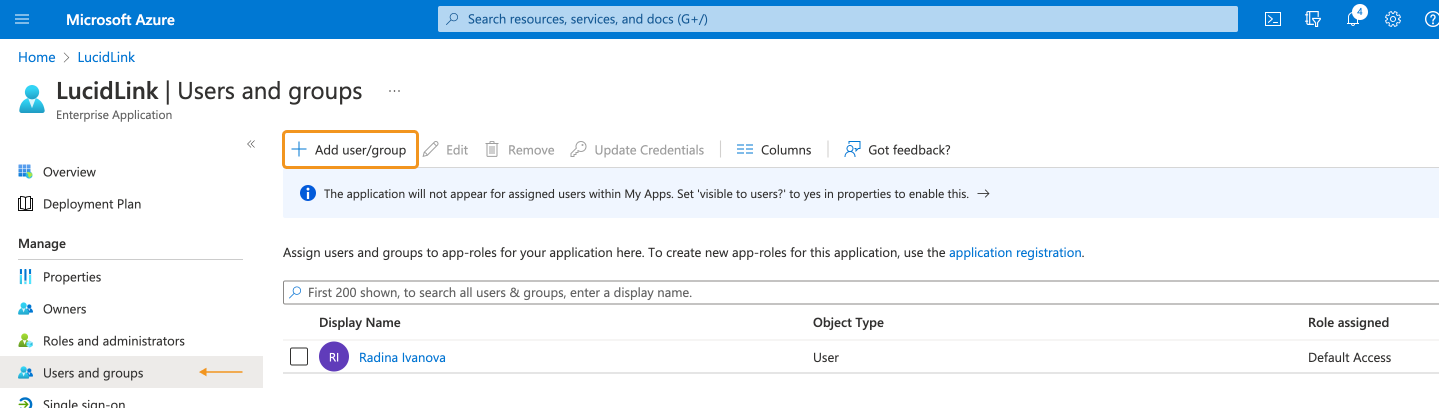Open Properties under Manage
The image size is (1439, 408).
(x=72, y=277)
